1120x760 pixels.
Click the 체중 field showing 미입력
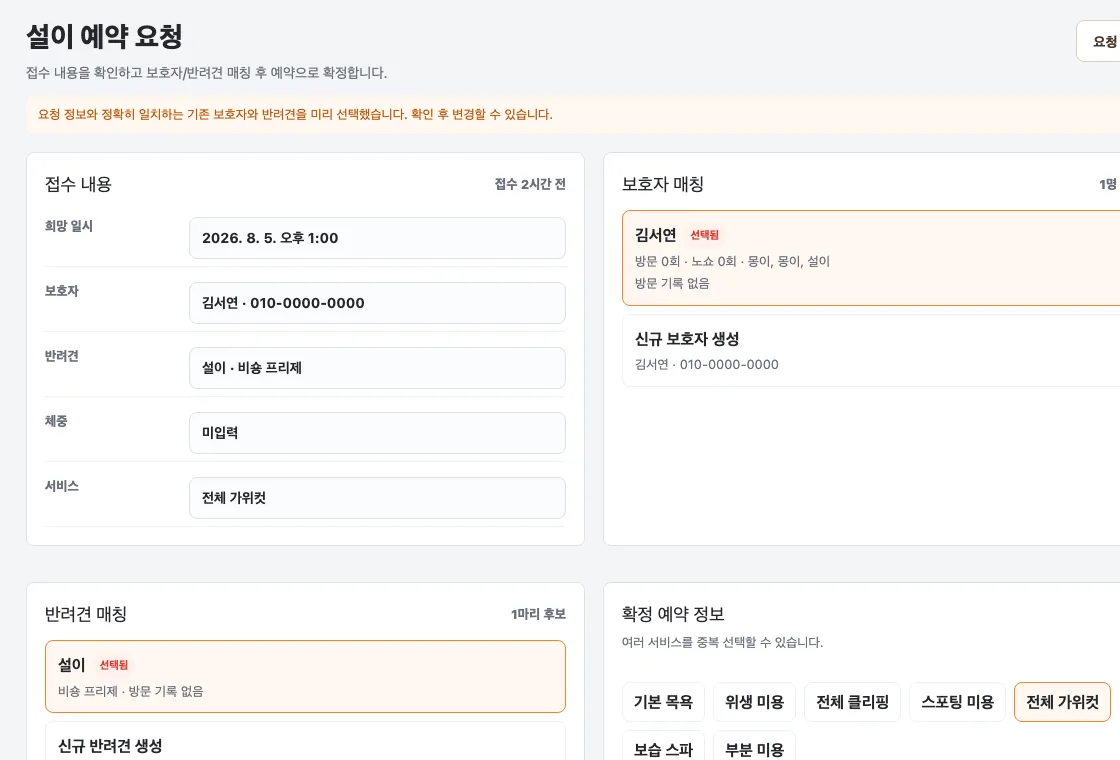pyautogui.click(x=377, y=433)
